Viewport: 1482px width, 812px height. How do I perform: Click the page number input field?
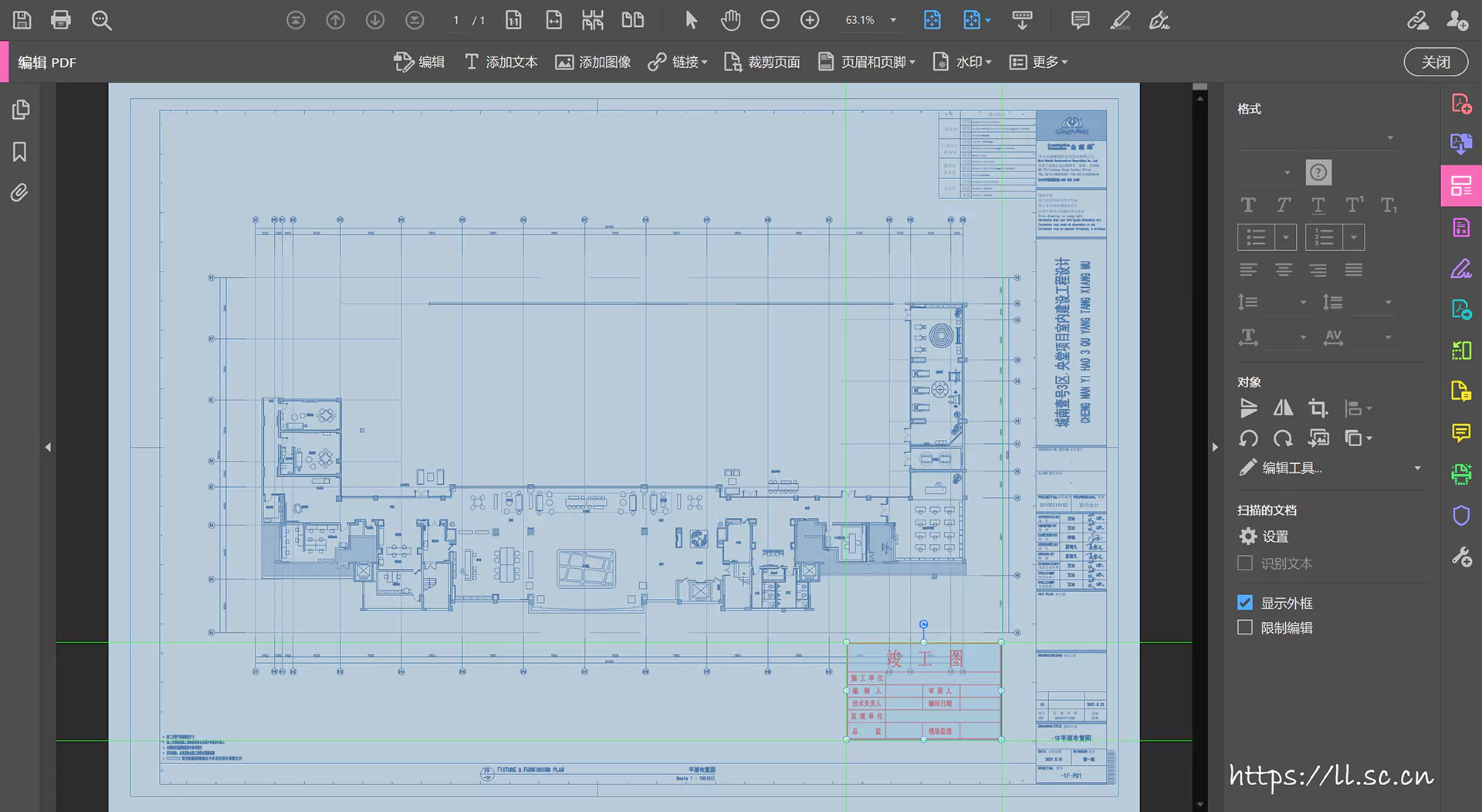(456, 20)
